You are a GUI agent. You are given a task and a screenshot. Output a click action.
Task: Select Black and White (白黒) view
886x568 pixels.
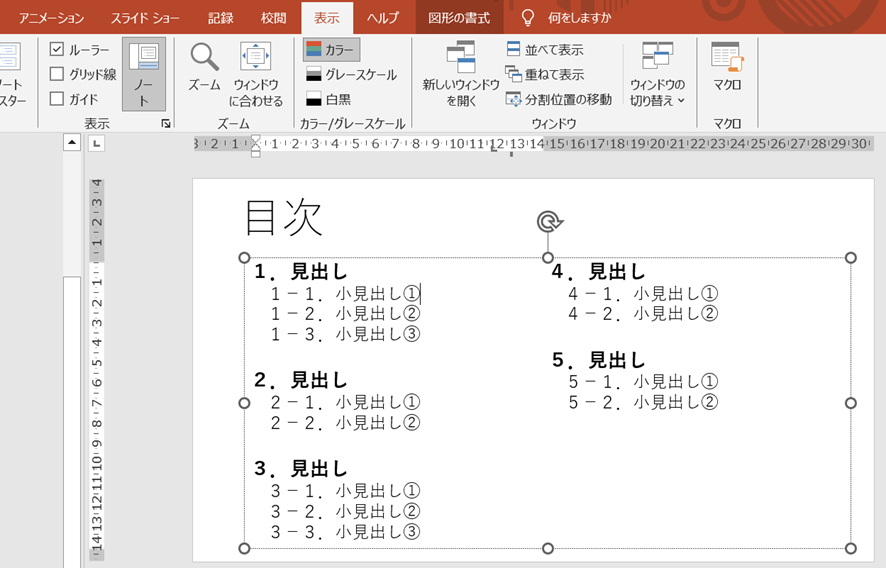(x=328, y=99)
